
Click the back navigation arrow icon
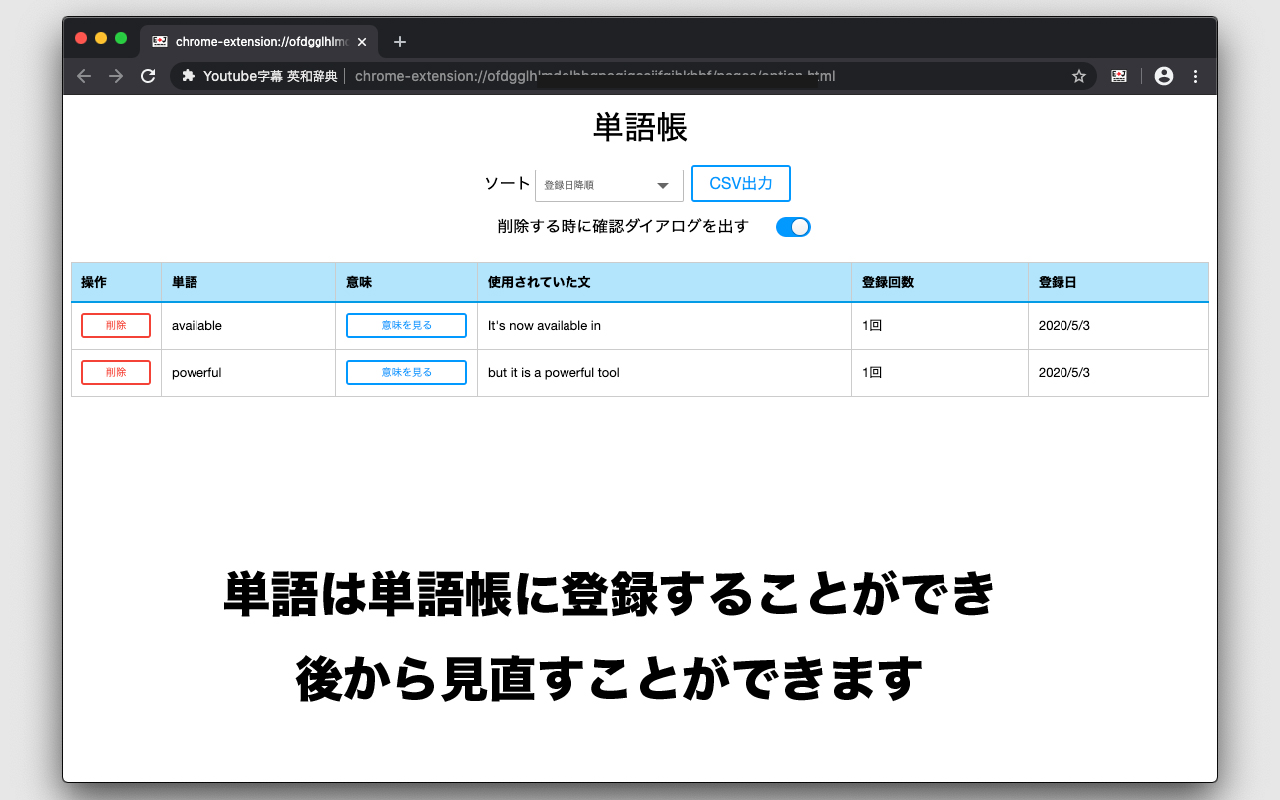[x=83, y=76]
